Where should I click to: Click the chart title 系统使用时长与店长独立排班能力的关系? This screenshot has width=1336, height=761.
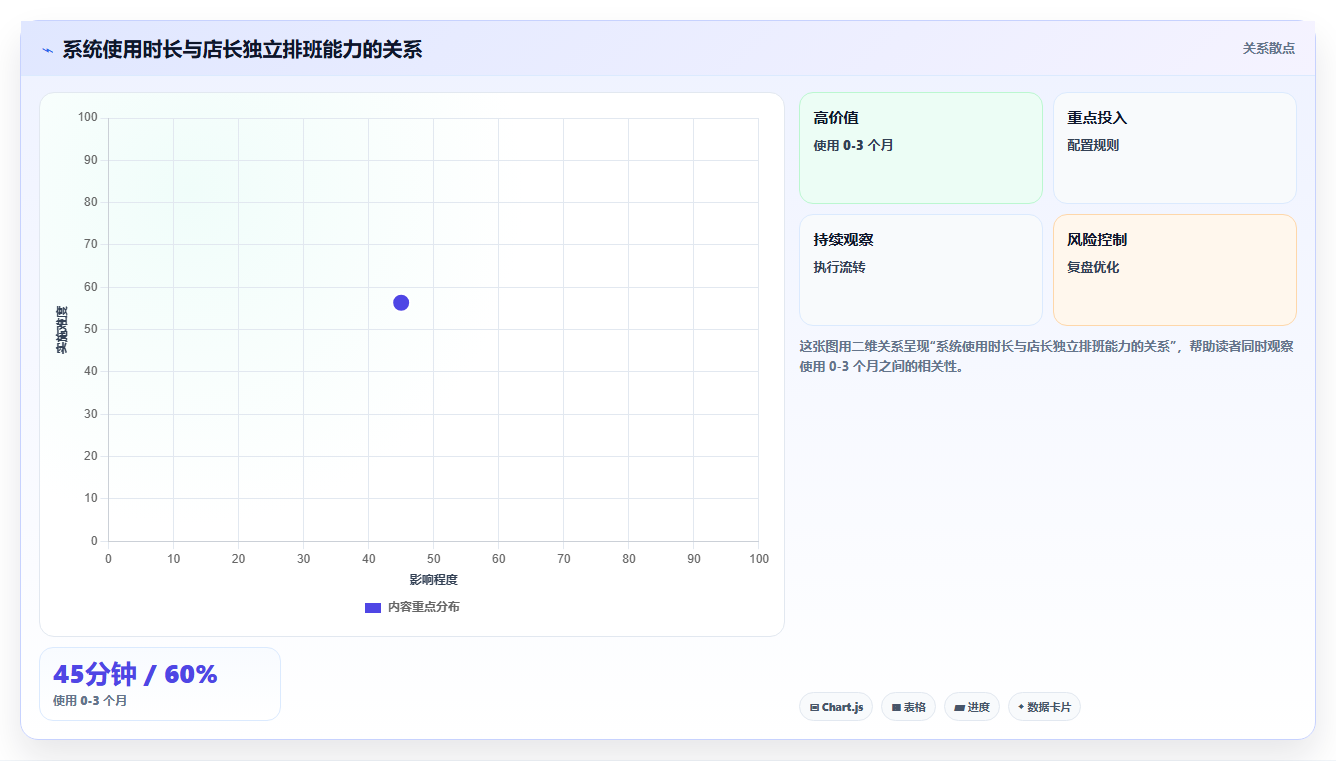(242, 49)
